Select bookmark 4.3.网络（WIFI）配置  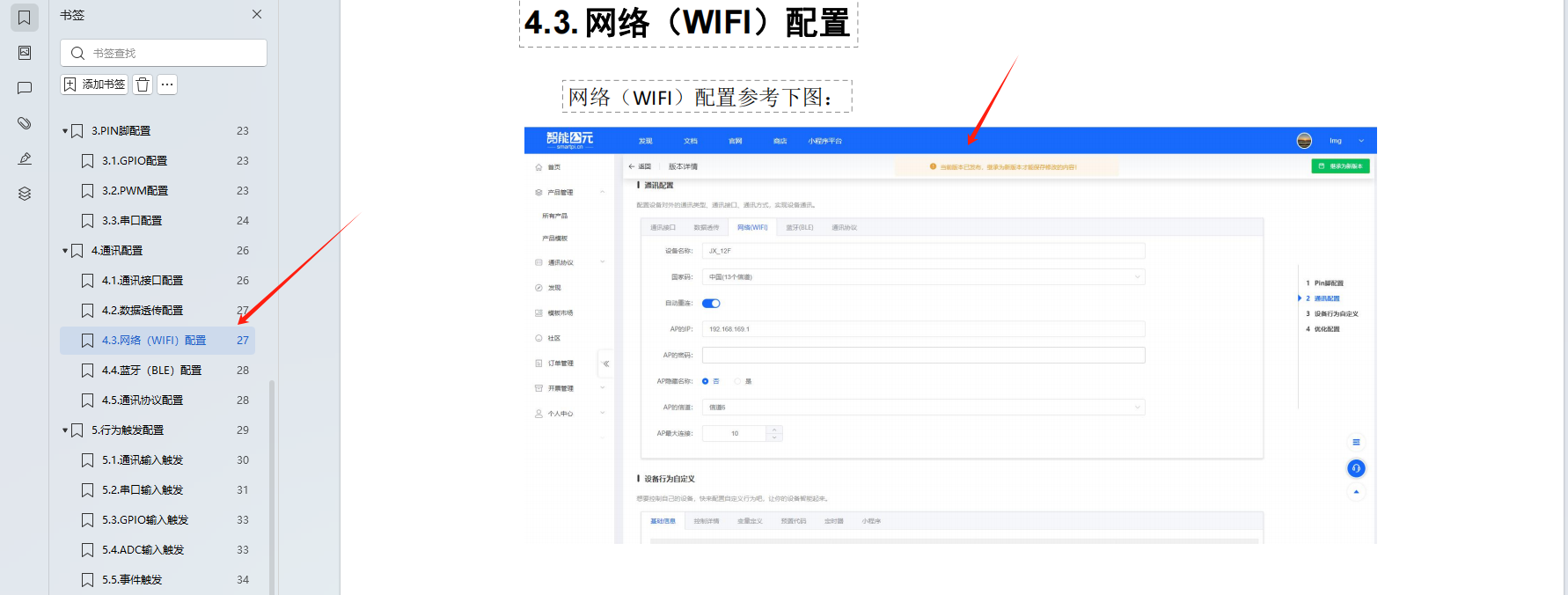(x=158, y=340)
